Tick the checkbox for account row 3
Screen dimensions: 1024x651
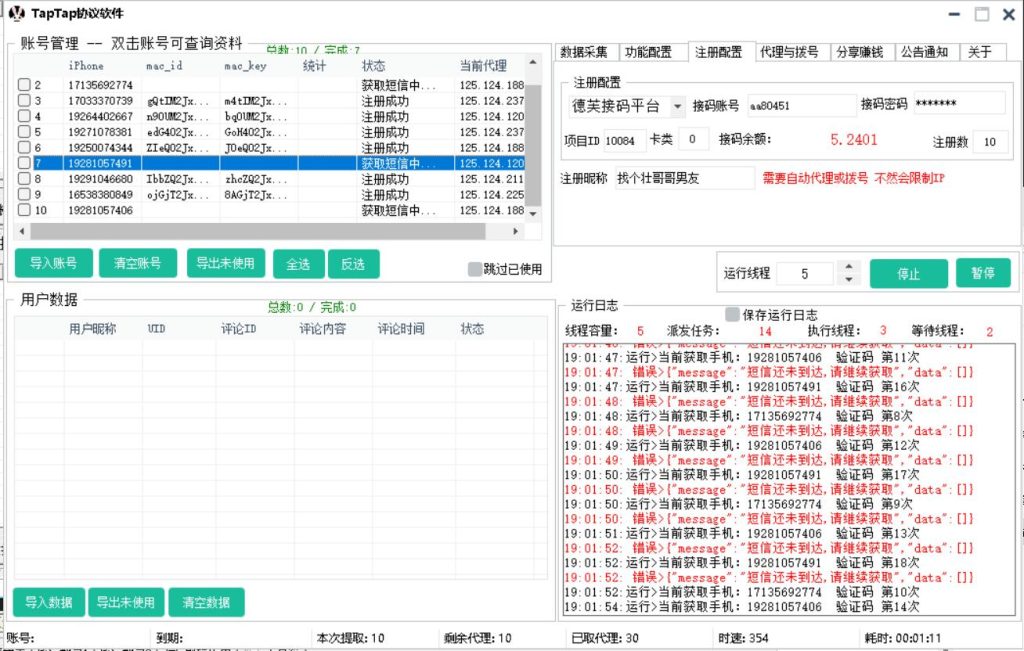pyautogui.click(x=24, y=101)
